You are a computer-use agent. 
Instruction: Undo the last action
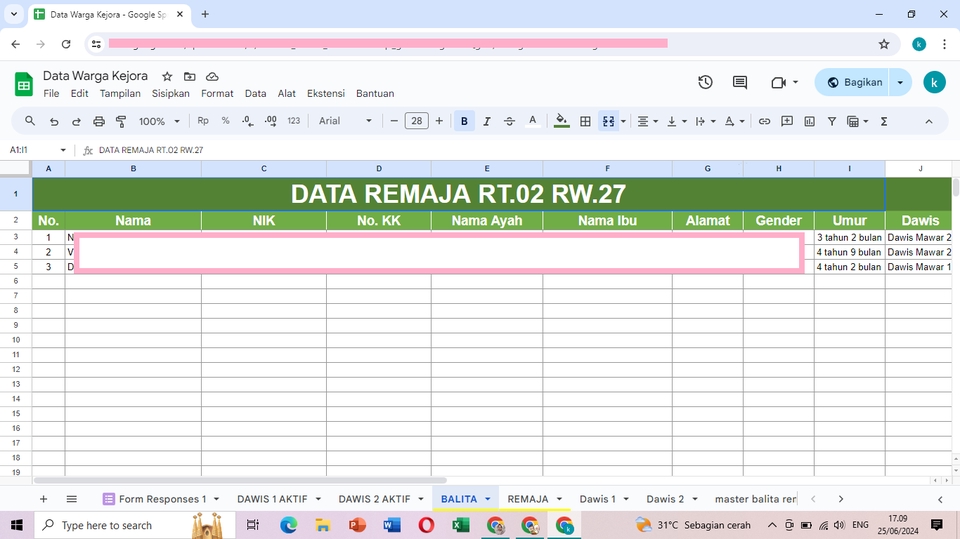click(x=54, y=121)
